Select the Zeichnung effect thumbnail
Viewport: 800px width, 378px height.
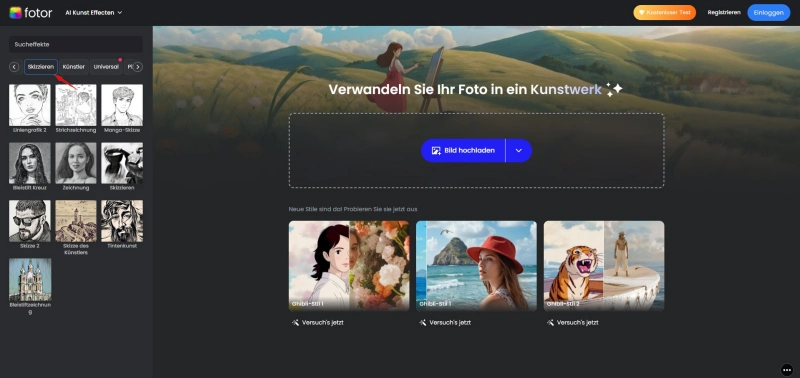tap(76, 163)
